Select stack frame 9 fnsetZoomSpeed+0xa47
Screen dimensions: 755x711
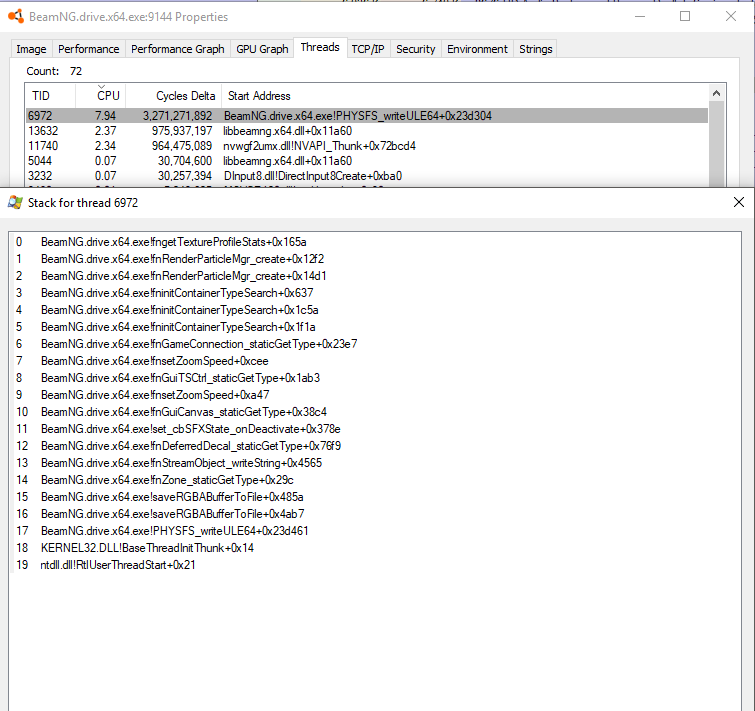tap(375, 395)
